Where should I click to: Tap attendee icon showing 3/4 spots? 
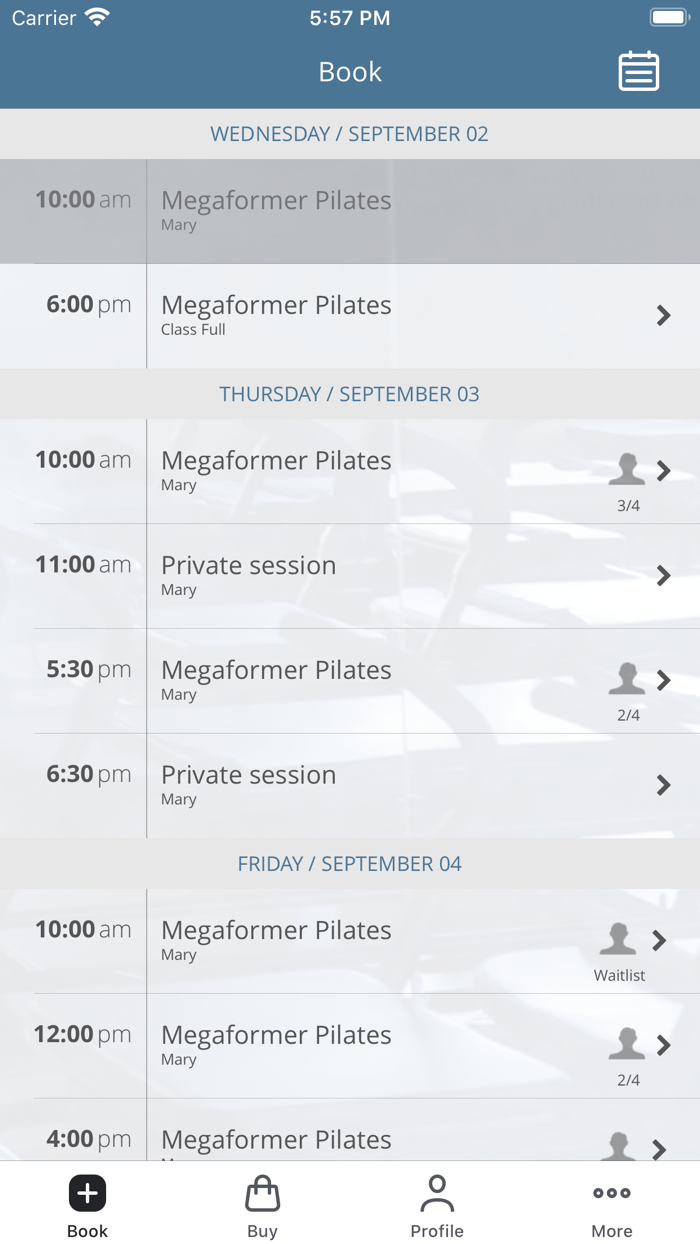(627, 469)
